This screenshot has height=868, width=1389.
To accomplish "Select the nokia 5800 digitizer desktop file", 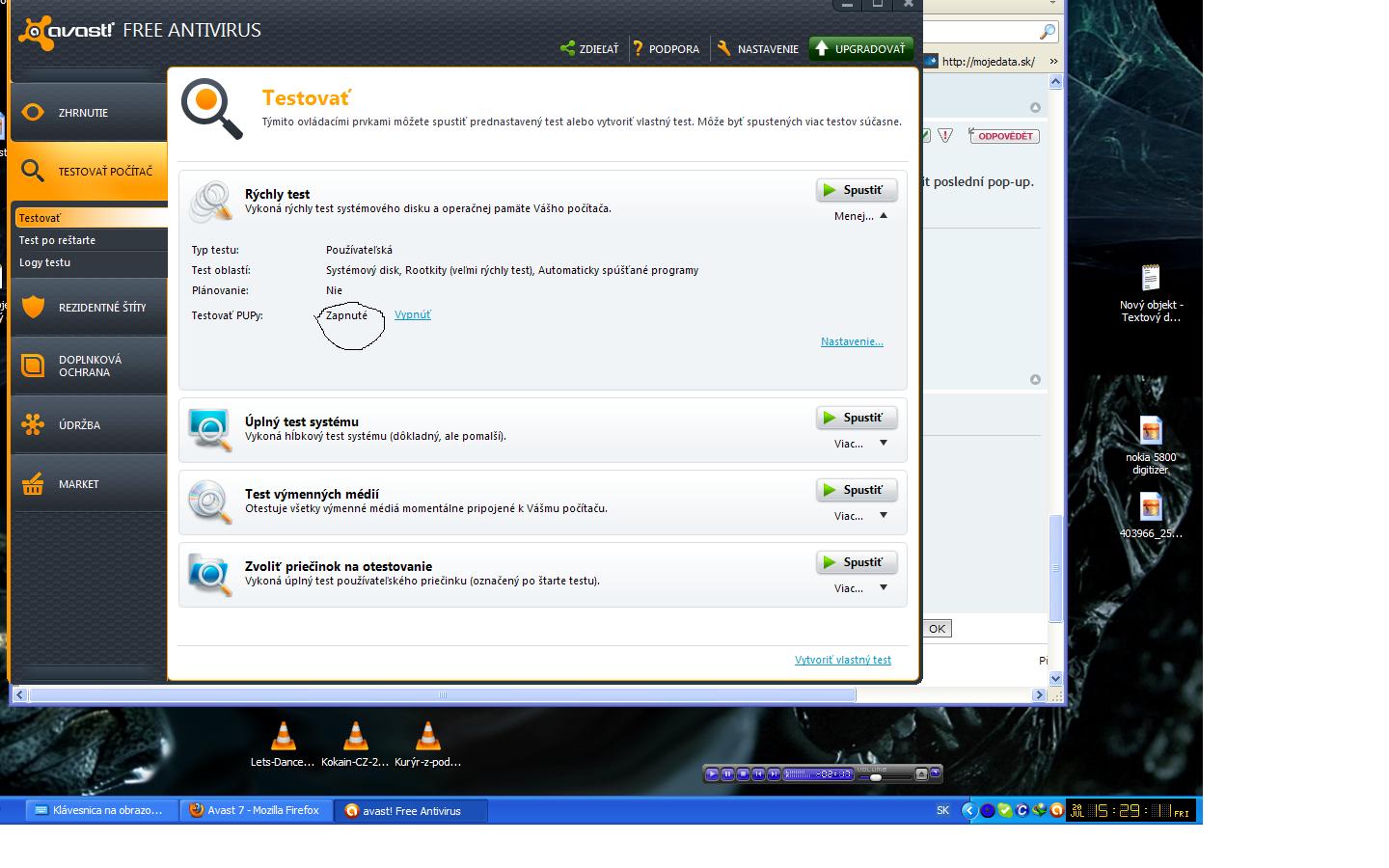I will tap(1151, 446).
